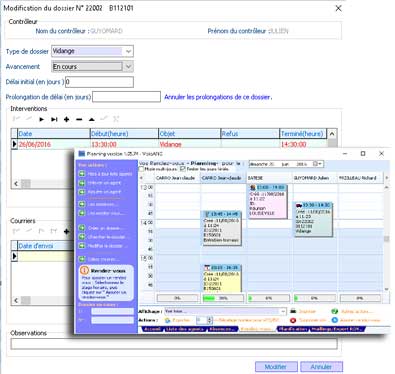
Task: Click the greyed check icon in Interventions toolbar
Action: 104,119
